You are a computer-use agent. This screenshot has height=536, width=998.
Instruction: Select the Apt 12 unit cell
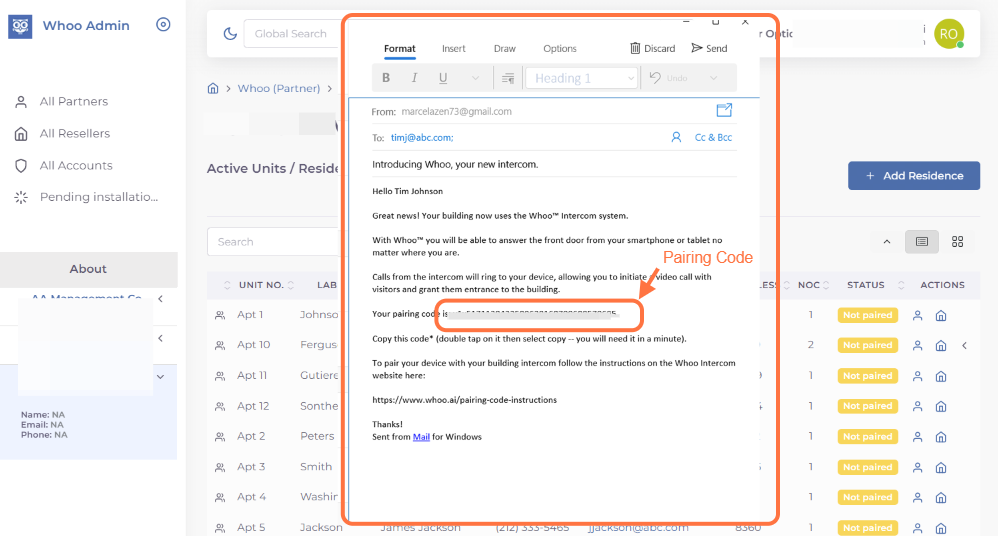pos(253,406)
